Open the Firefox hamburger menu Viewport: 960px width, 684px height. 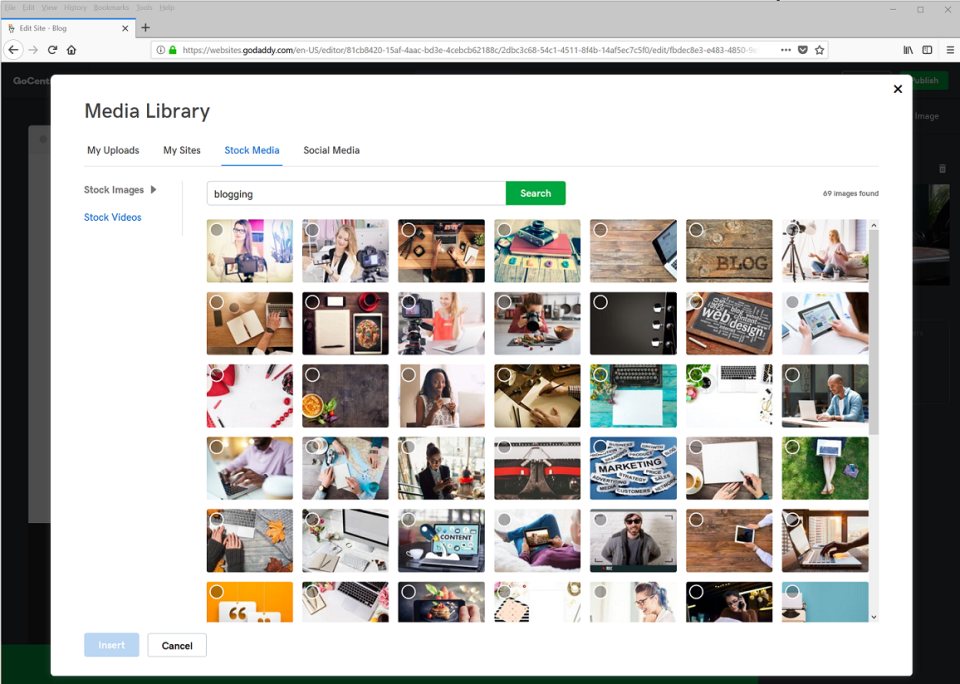[x=947, y=49]
